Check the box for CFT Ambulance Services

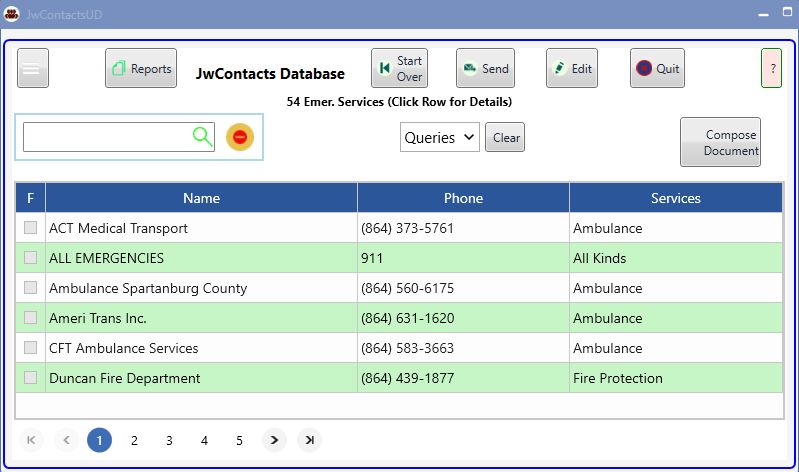click(x=31, y=348)
